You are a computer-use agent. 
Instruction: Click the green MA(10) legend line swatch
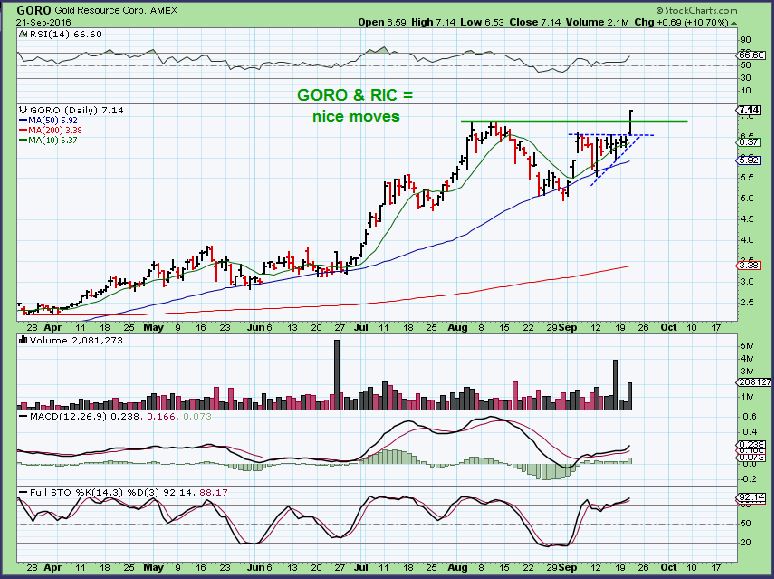click(24, 140)
